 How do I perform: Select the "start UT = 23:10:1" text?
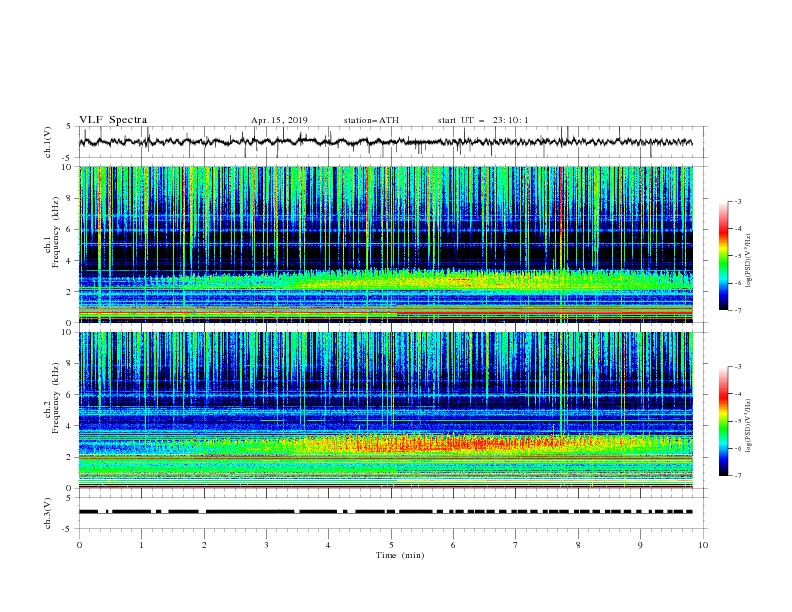483,120
